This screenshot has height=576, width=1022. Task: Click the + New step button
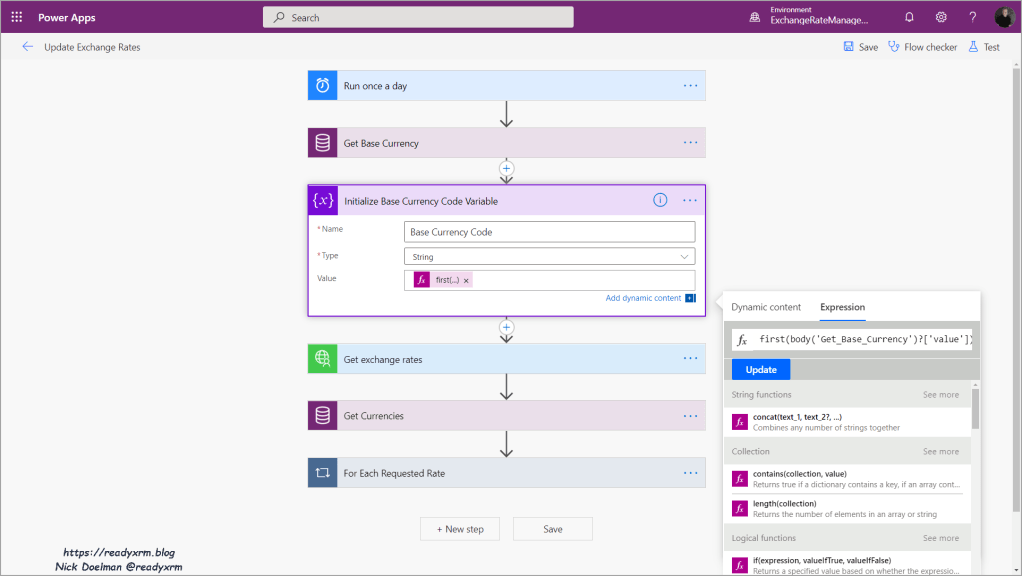point(460,529)
